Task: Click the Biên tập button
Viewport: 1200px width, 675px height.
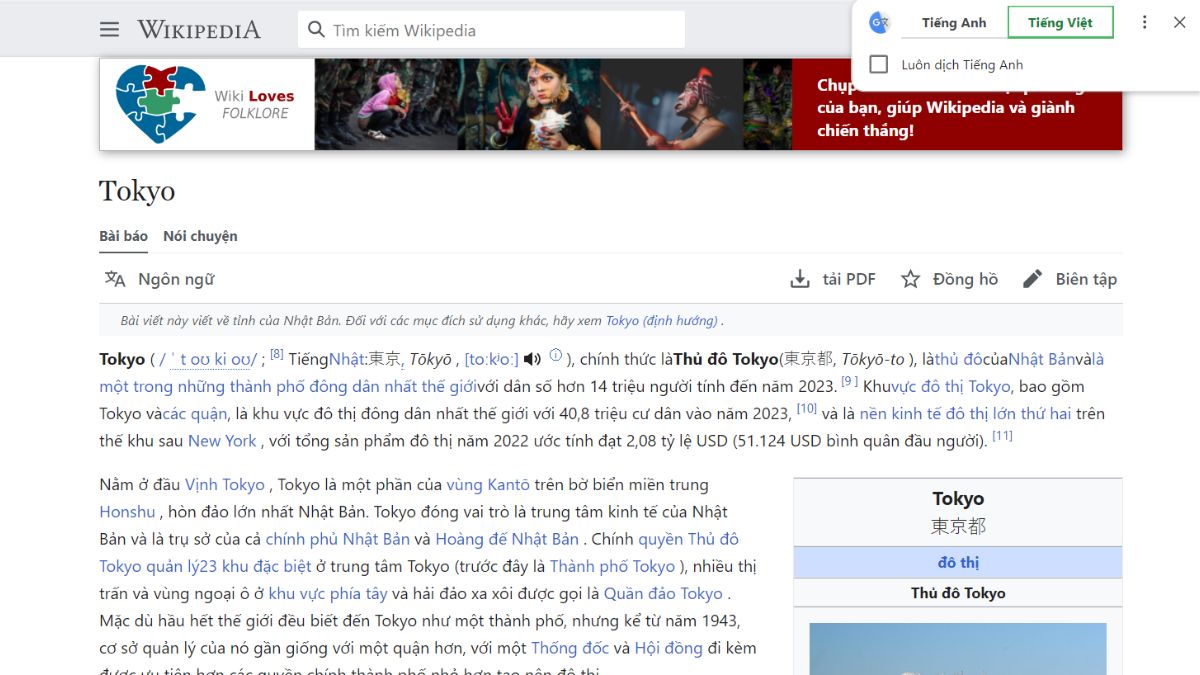Action: point(1069,279)
